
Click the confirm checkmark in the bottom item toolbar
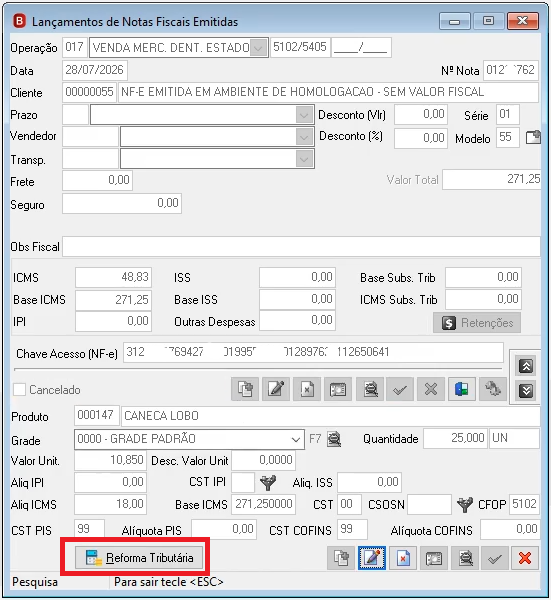click(x=495, y=558)
